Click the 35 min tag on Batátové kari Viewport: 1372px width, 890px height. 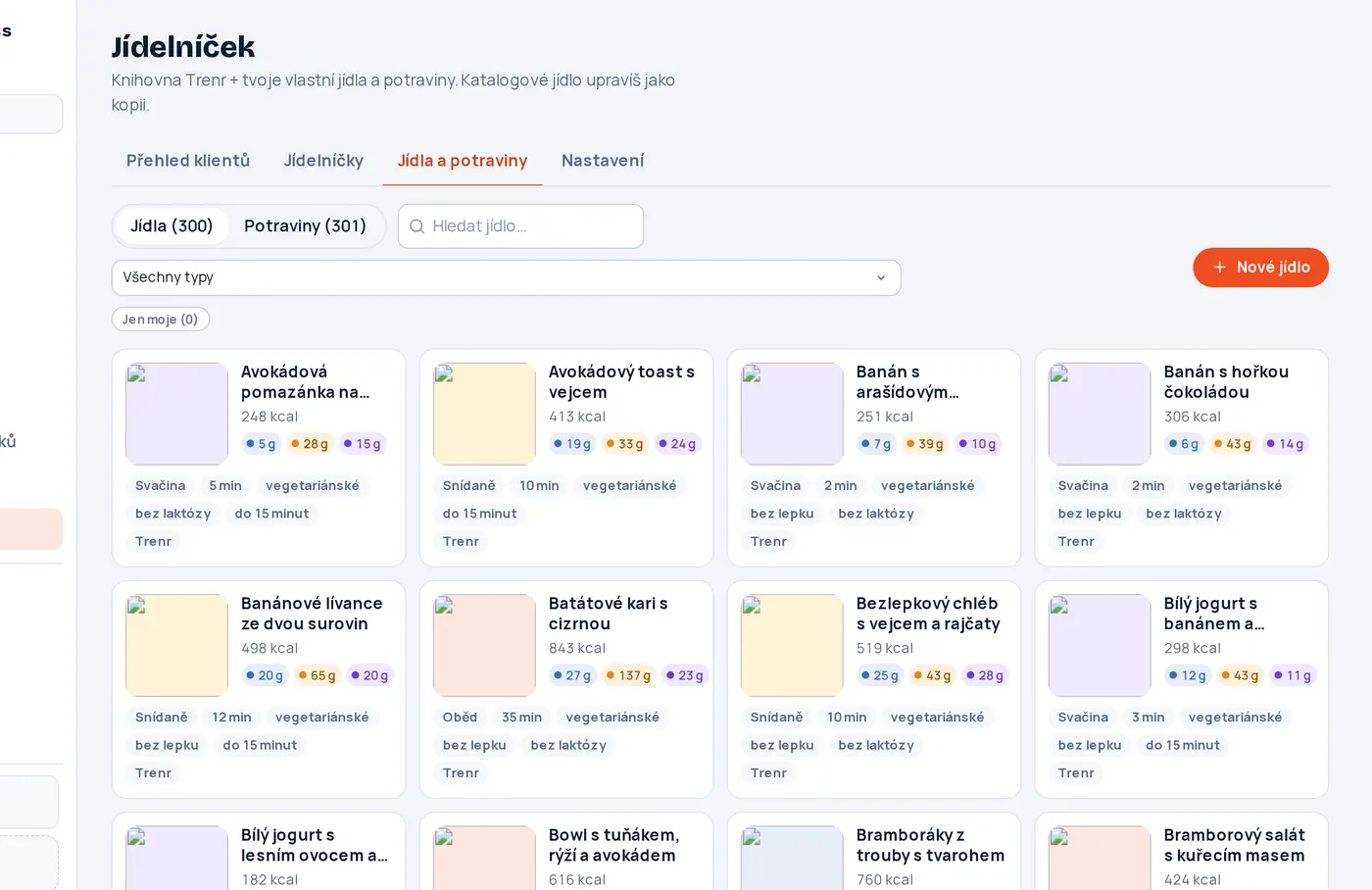click(x=521, y=717)
